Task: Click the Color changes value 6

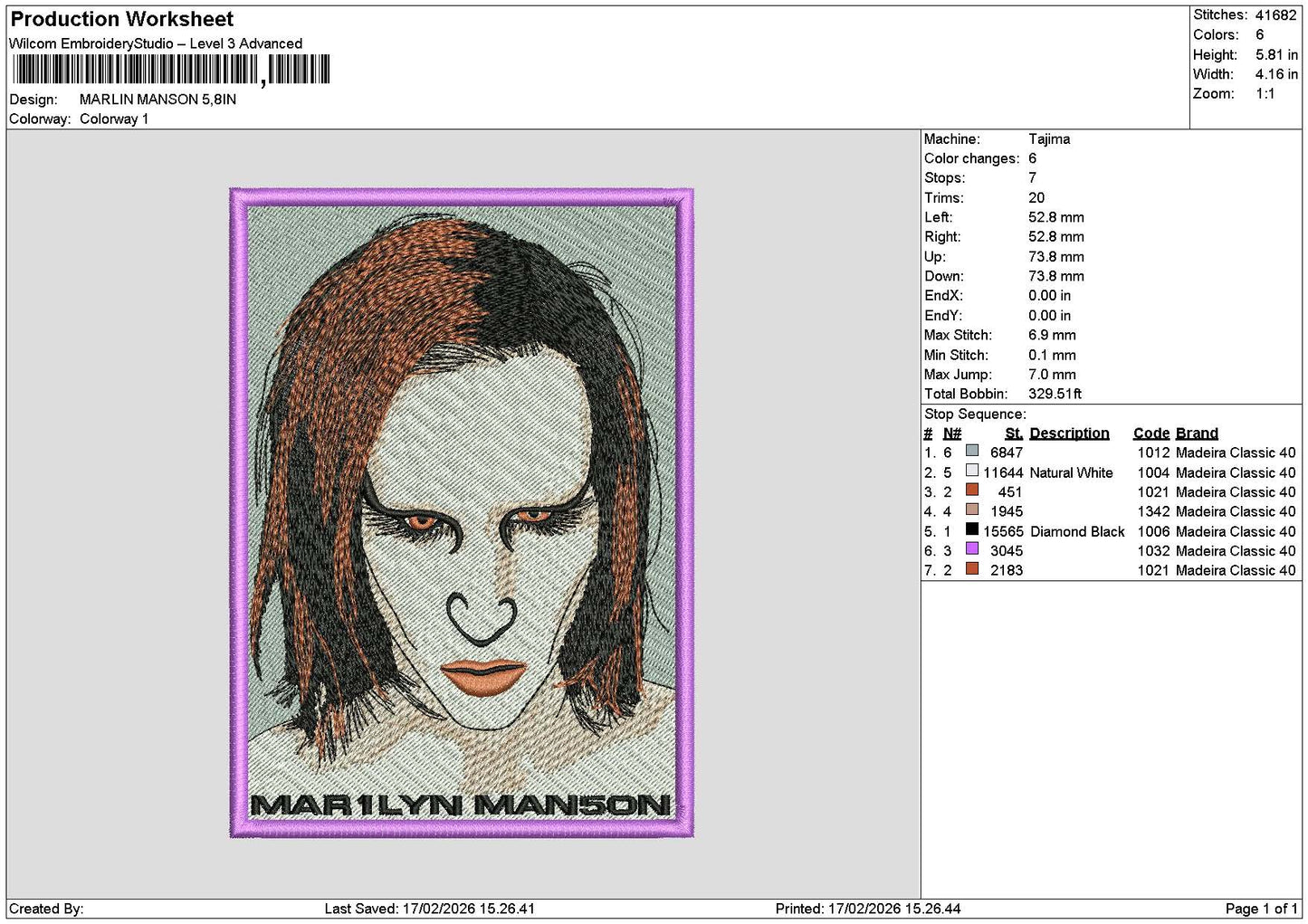Action: (x=1032, y=158)
